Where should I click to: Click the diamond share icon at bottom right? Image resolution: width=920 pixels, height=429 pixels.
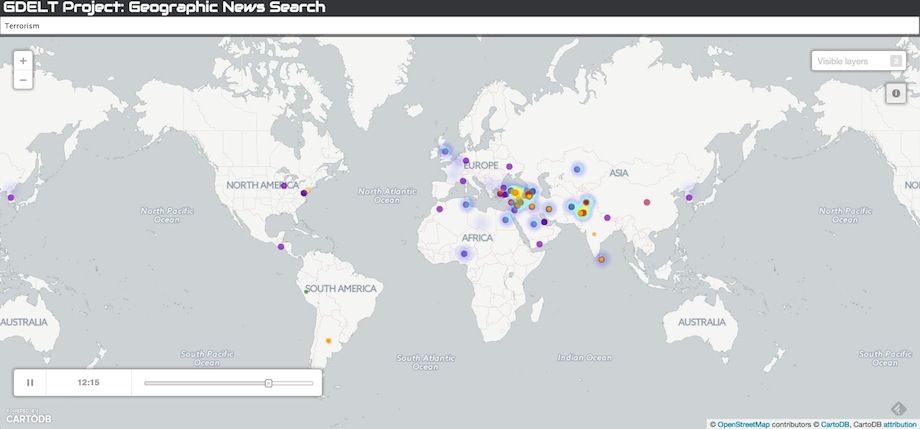[x=898, y=409]
